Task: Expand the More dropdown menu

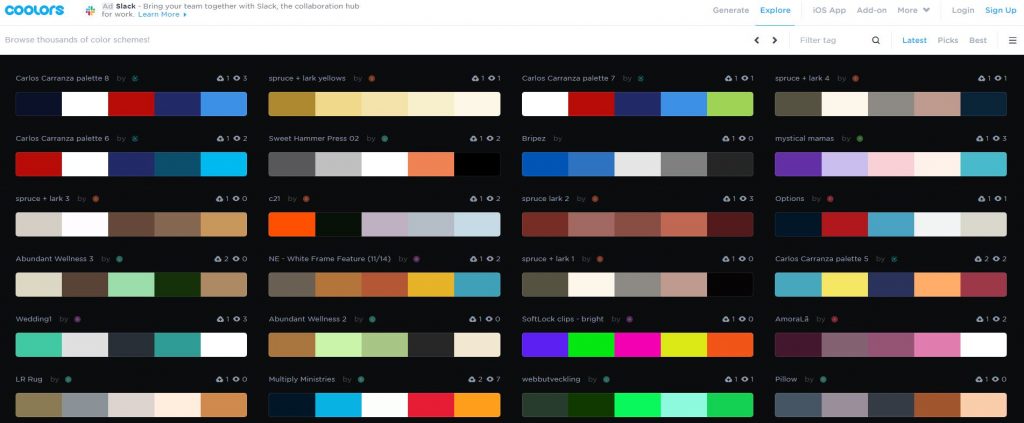Action: (913, 10)
